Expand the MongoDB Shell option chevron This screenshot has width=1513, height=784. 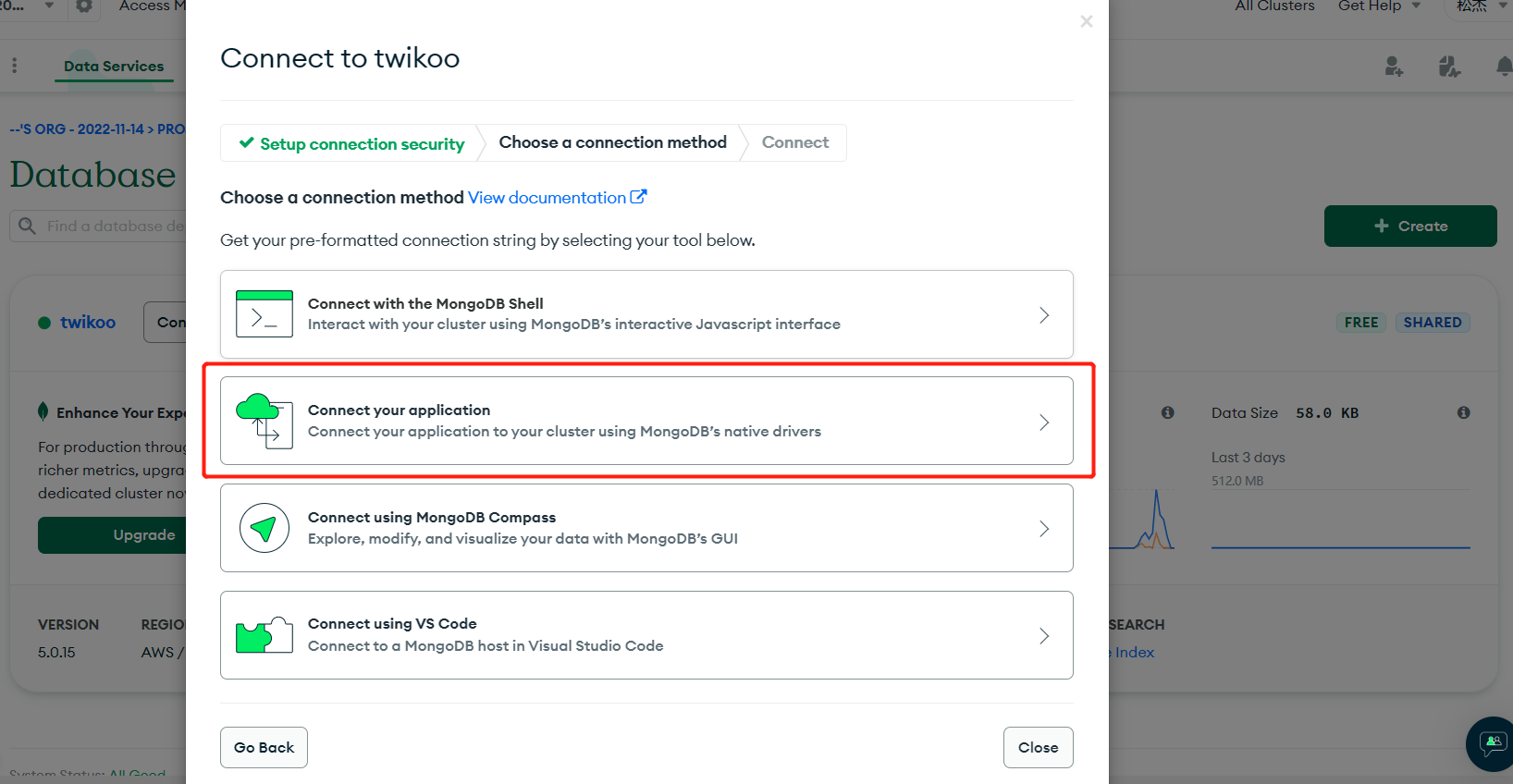pyautogui.click(x=1044, y=315)
